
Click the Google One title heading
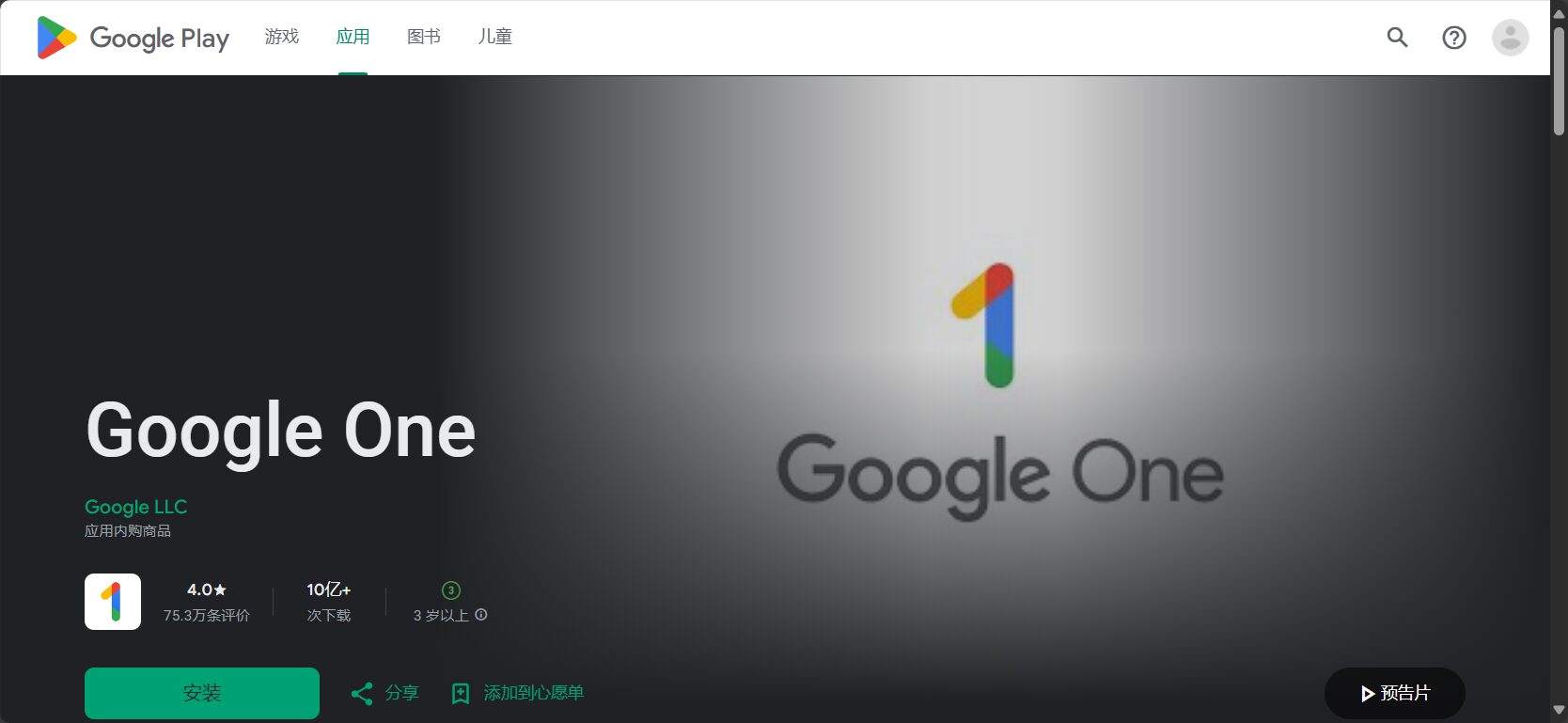pyautogui.click(x=281, y=432)
